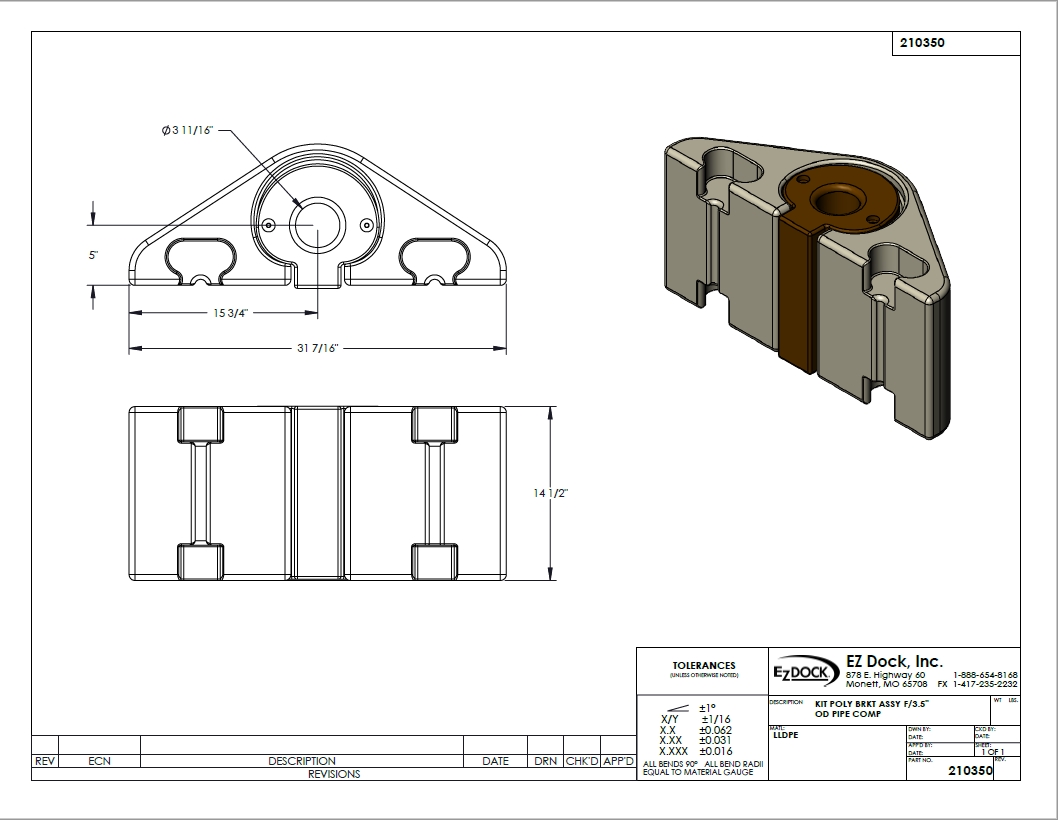Click the CKD BY: field label

985,730
